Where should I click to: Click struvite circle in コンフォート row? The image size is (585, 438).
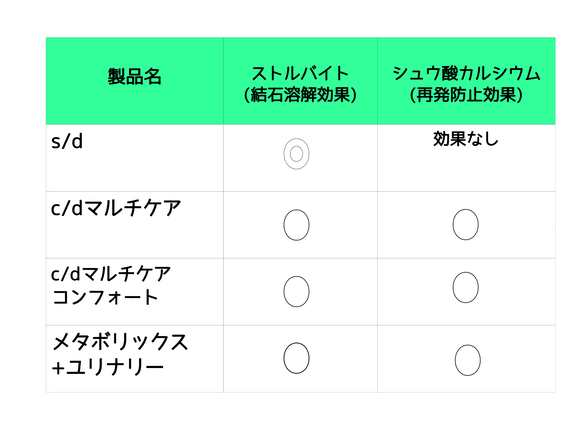[296, 291]
